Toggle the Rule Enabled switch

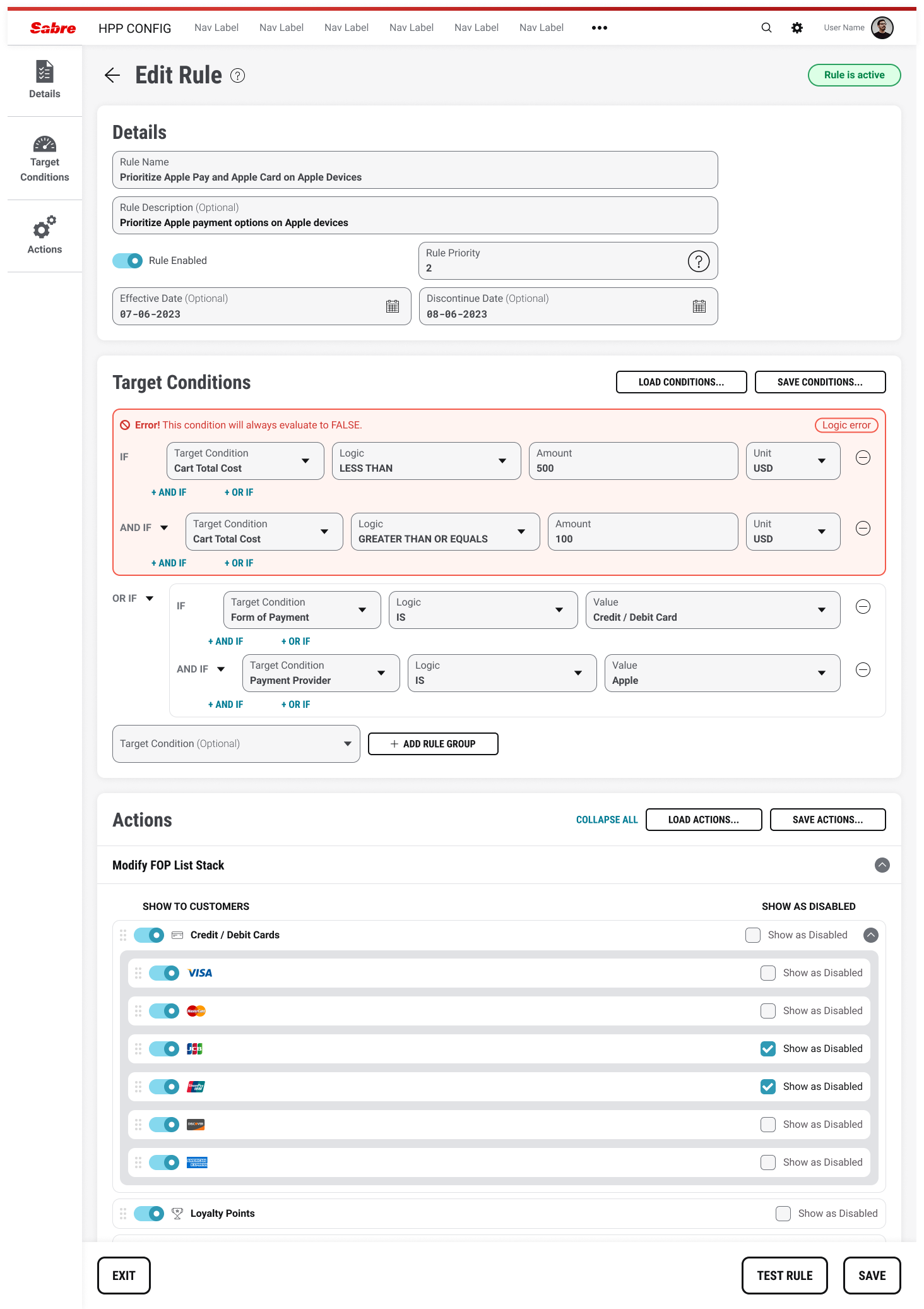[x=127, y=261]
